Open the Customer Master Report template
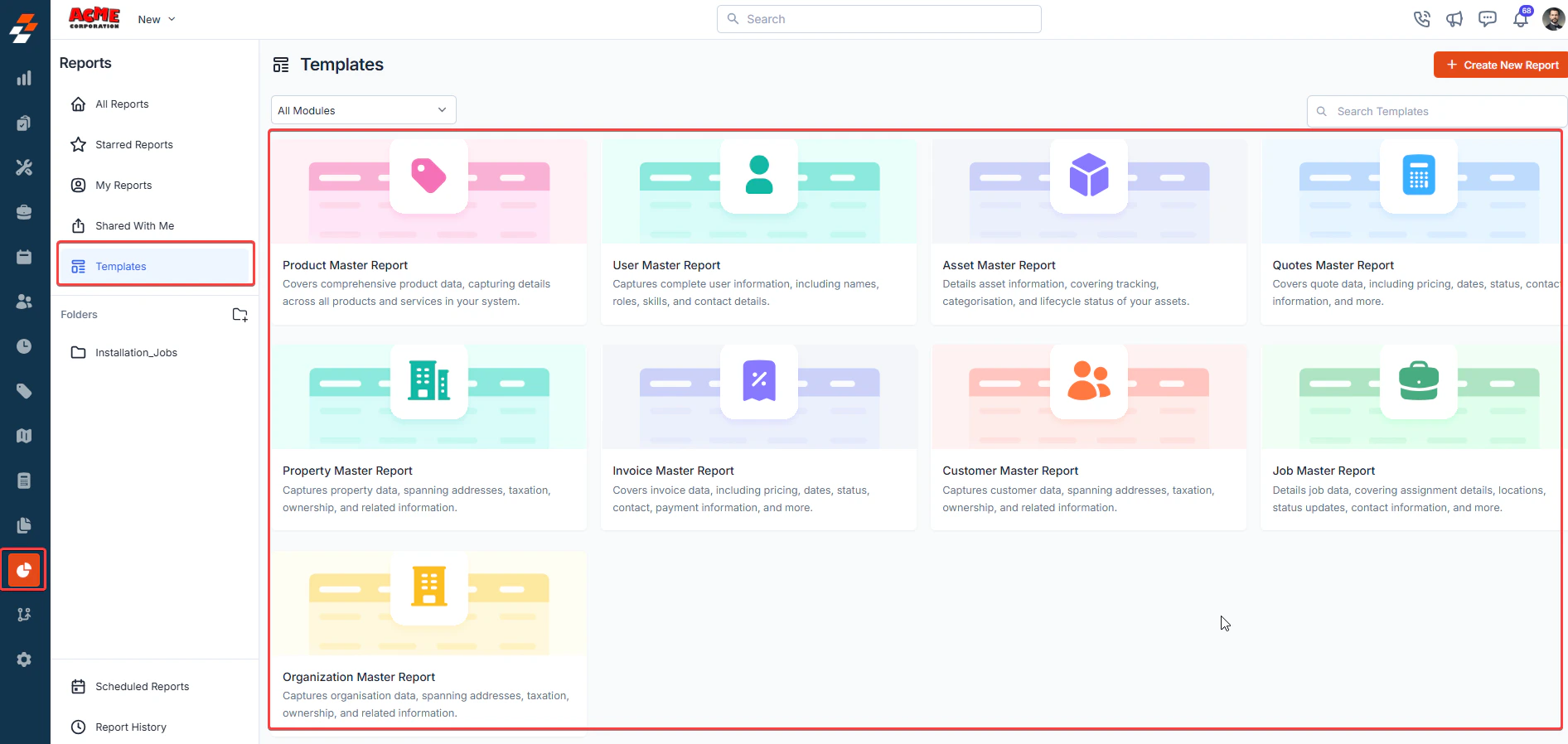1568x744 pixels. pos(1089,437)
